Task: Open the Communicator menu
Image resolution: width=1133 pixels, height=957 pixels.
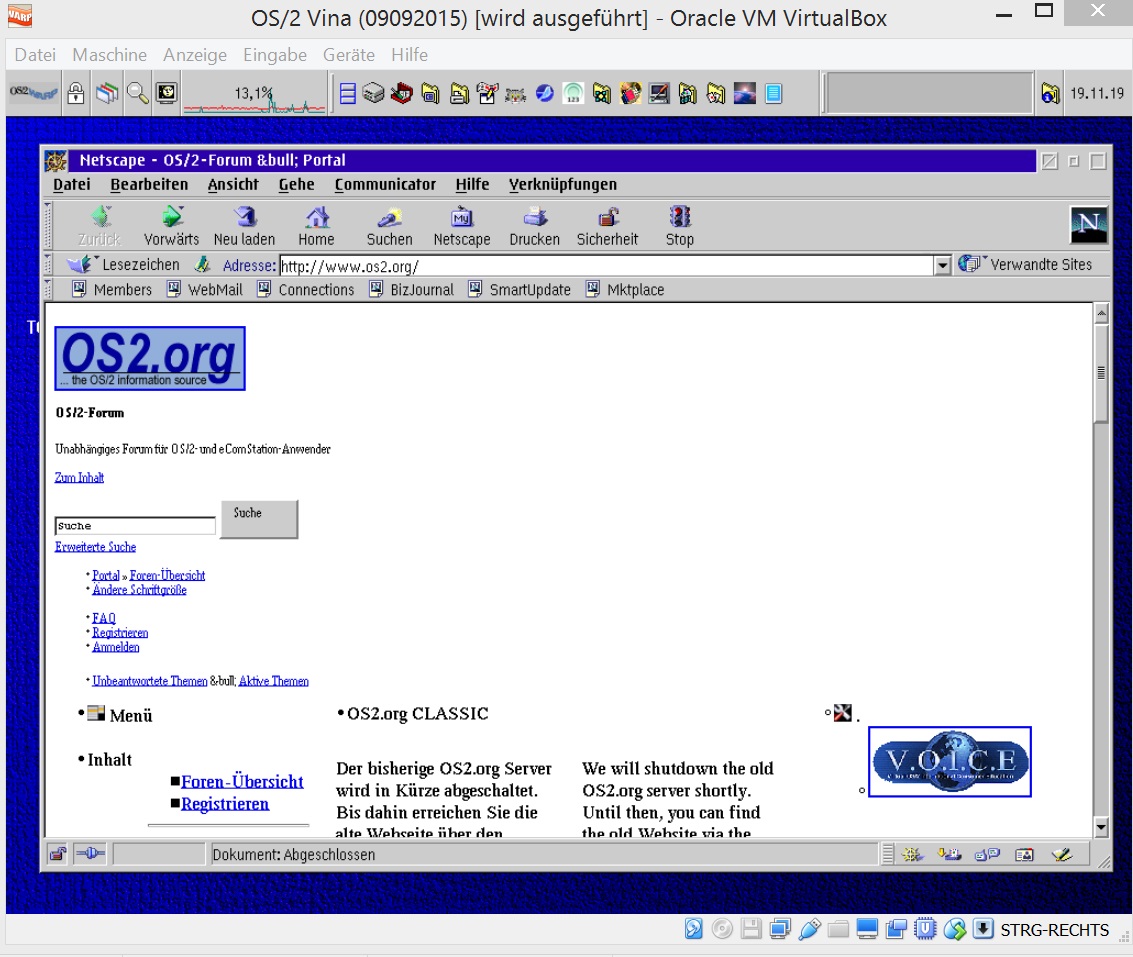Action: [385, 184]
